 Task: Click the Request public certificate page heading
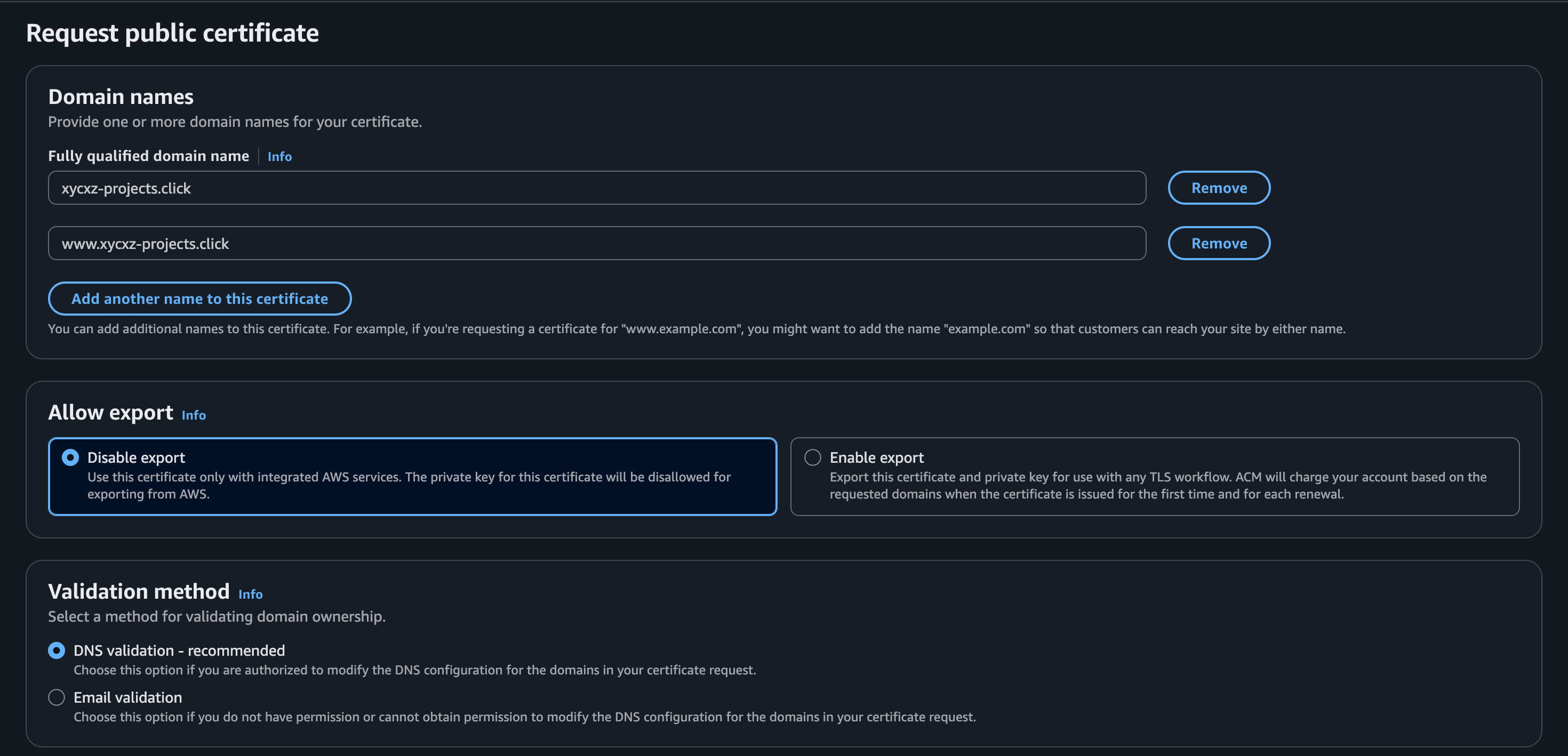pos(172,33)
